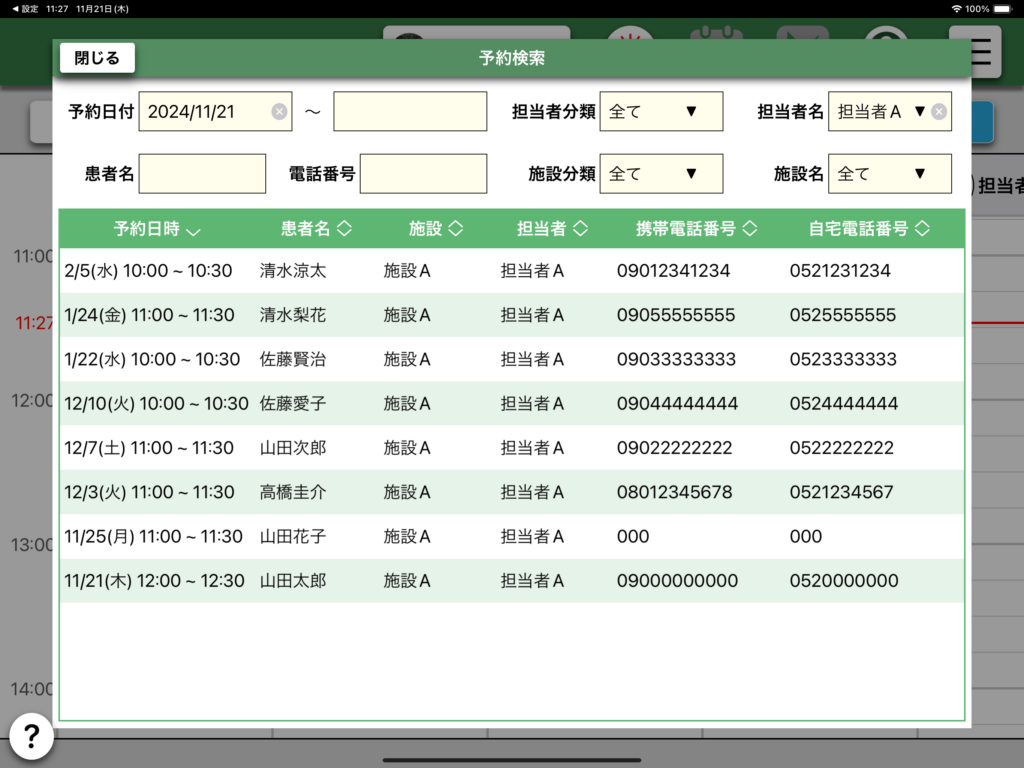Sort by 予約日時 column header

[x=157, y=229]
